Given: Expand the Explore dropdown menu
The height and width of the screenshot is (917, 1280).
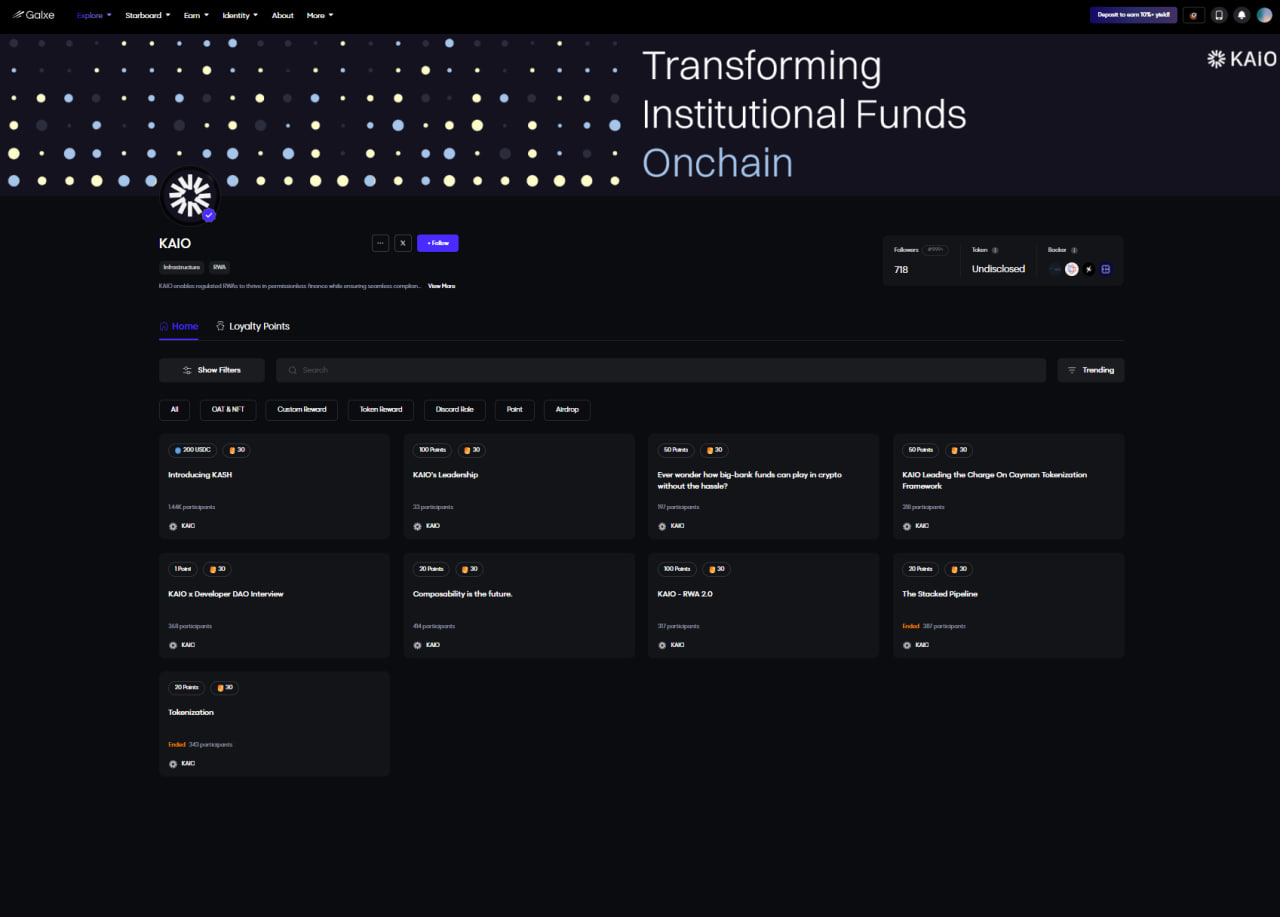Looking at the screenshot, I should pos(94,15).
